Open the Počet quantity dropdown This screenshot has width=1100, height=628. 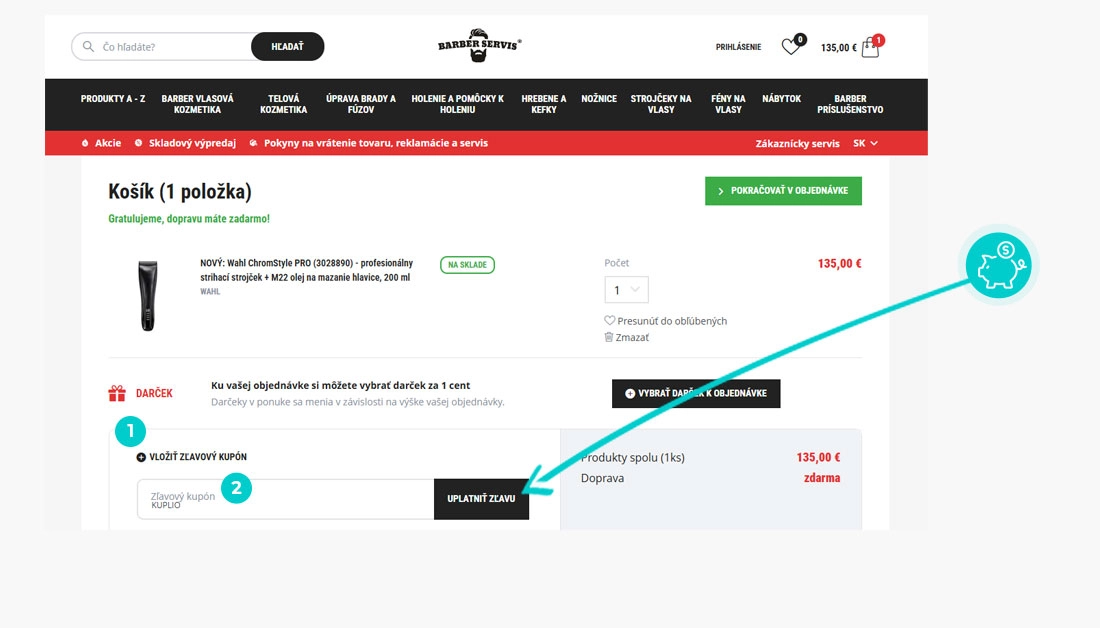click(x=626, y=290)
